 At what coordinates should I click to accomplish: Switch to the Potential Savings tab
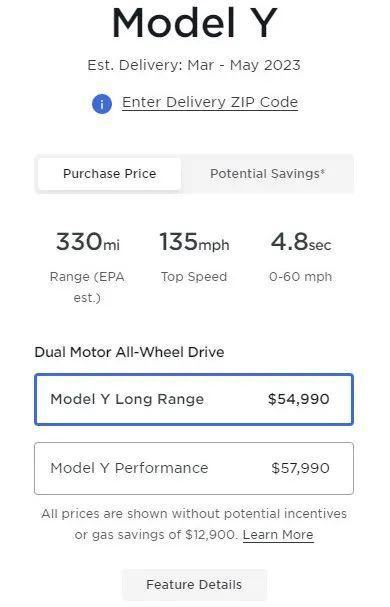tap(268, 173)
